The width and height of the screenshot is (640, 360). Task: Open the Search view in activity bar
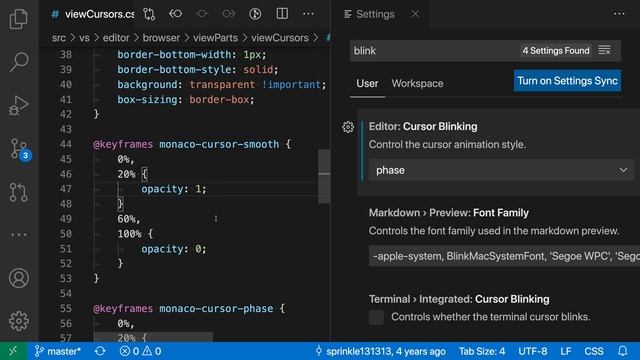[19, 62]
